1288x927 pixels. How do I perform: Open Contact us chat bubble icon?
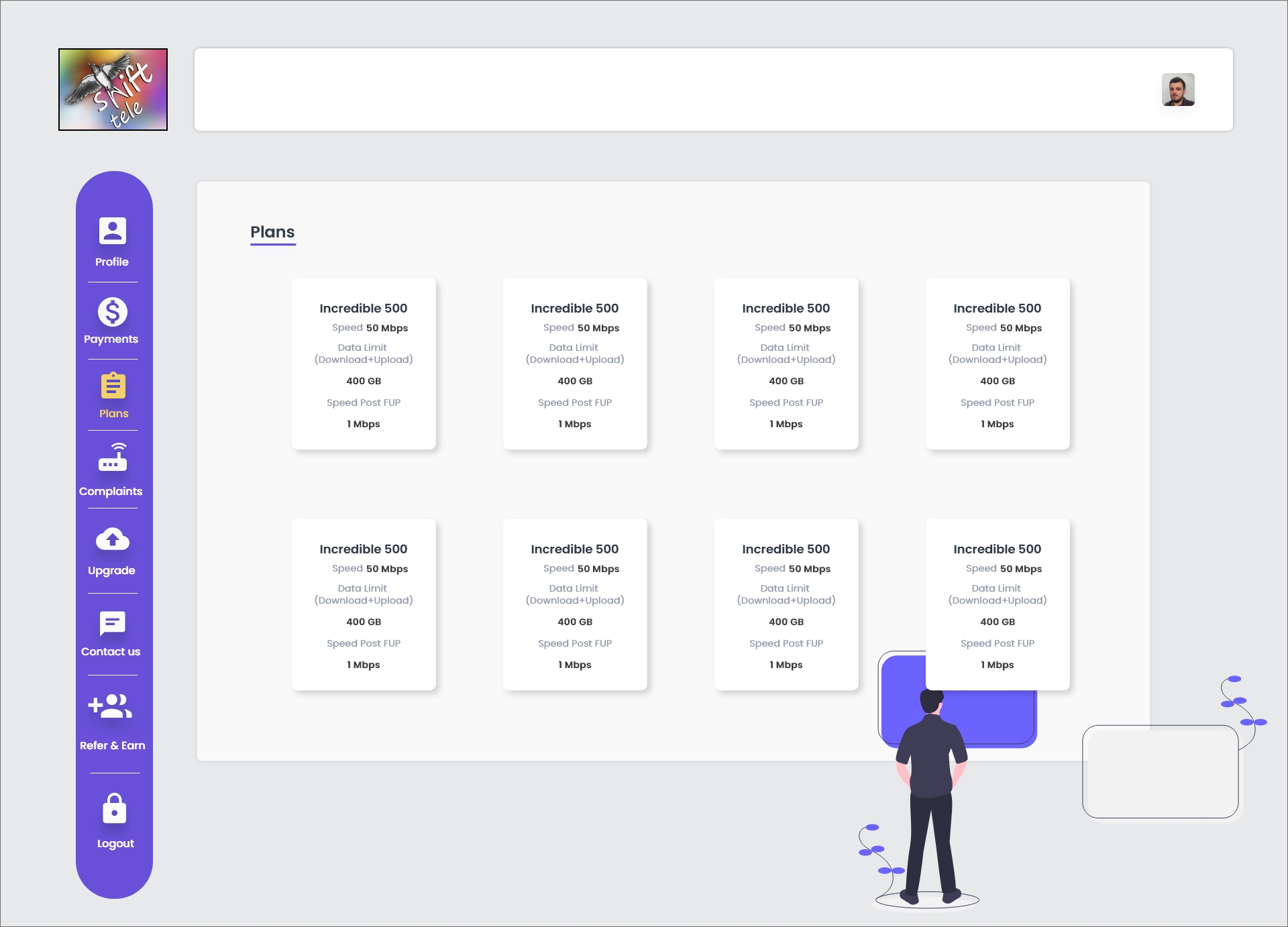click(113, 622)
